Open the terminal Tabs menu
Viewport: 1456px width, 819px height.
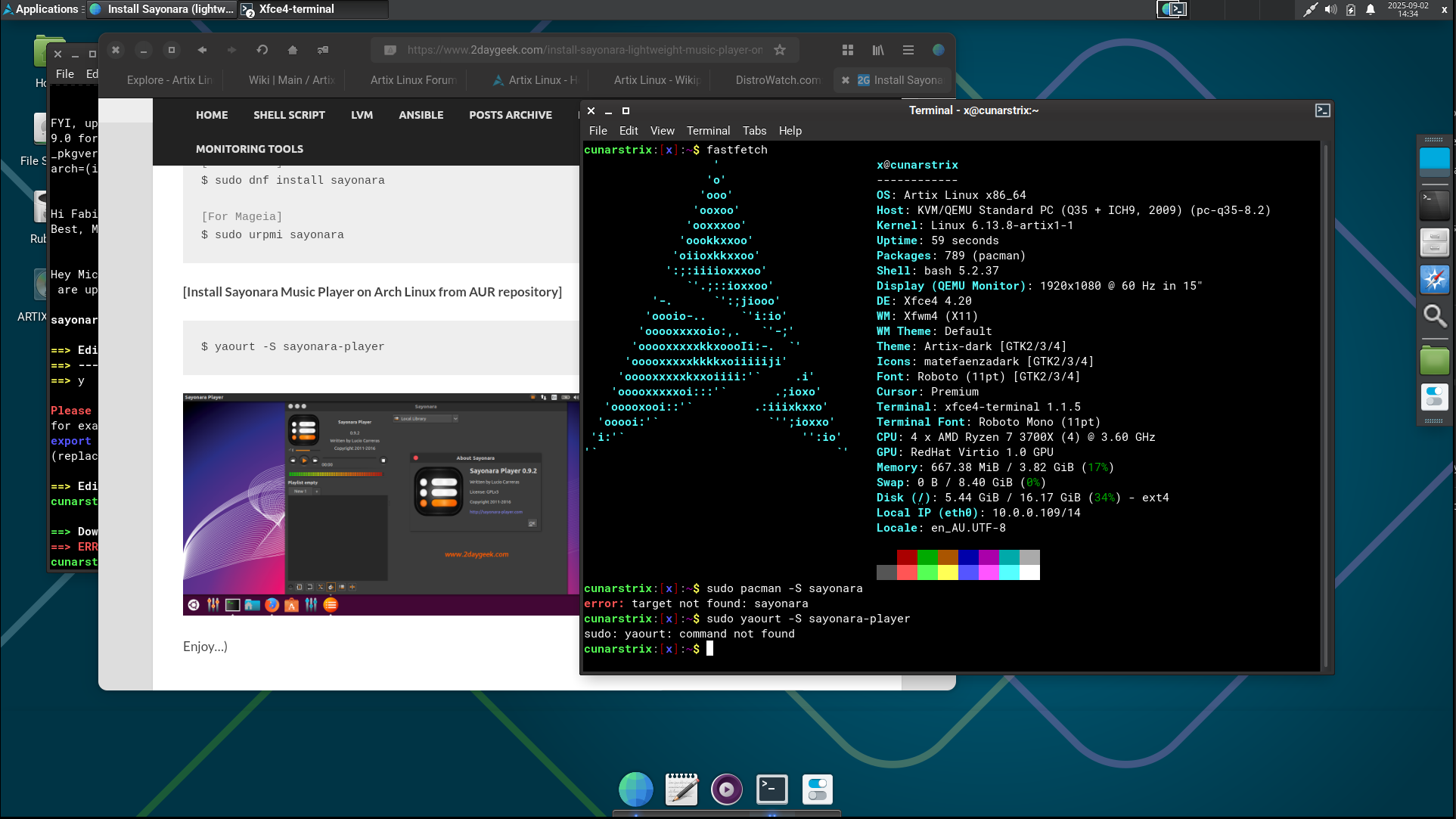pyautogui.click(x=754, y=131)
